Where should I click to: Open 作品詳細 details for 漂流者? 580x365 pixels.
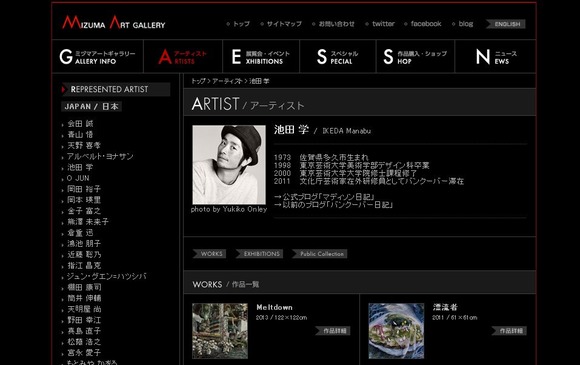(x=509, y=331)
